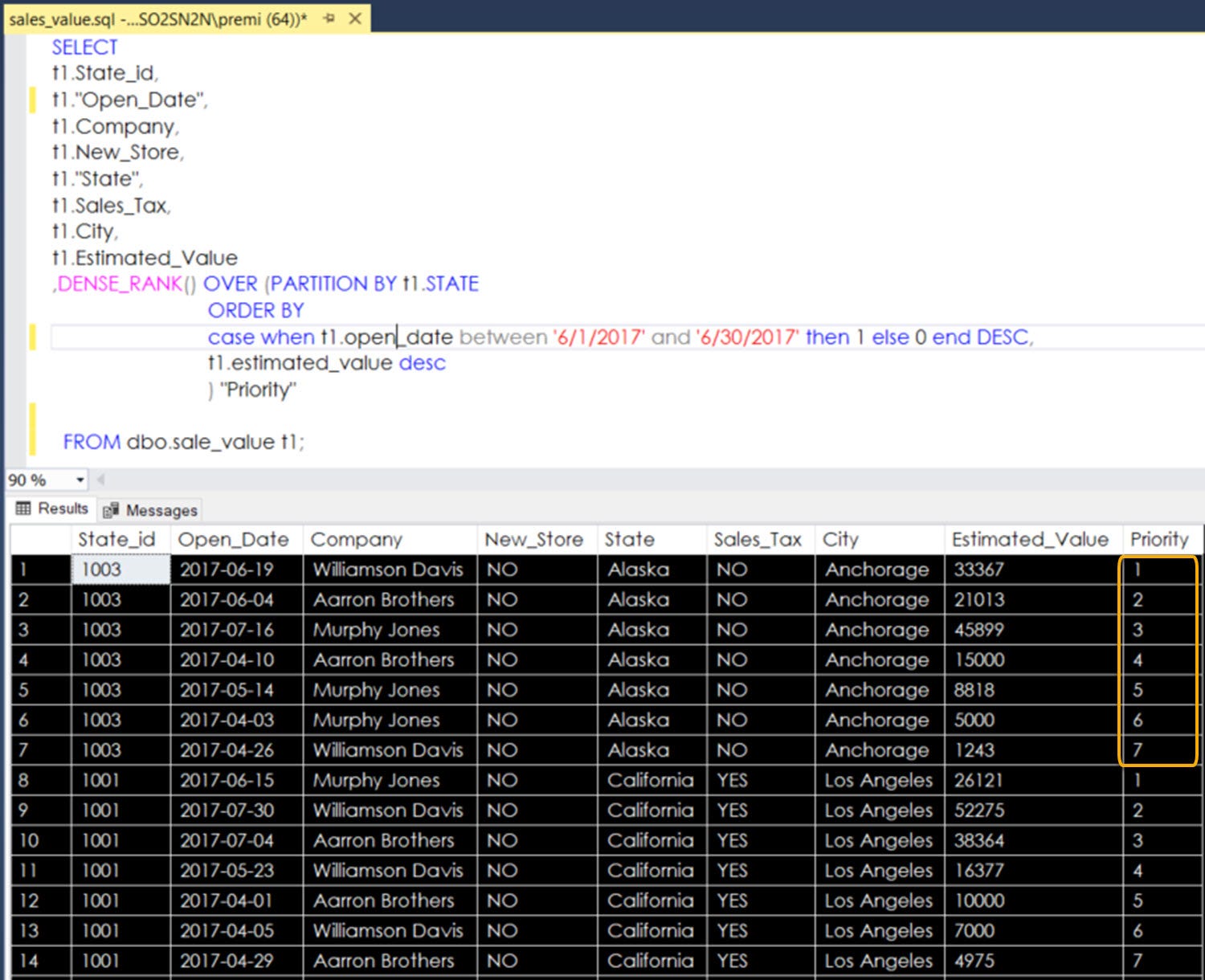
Task: Switch to the Messages tab
Action: click(x=151, y=510)
